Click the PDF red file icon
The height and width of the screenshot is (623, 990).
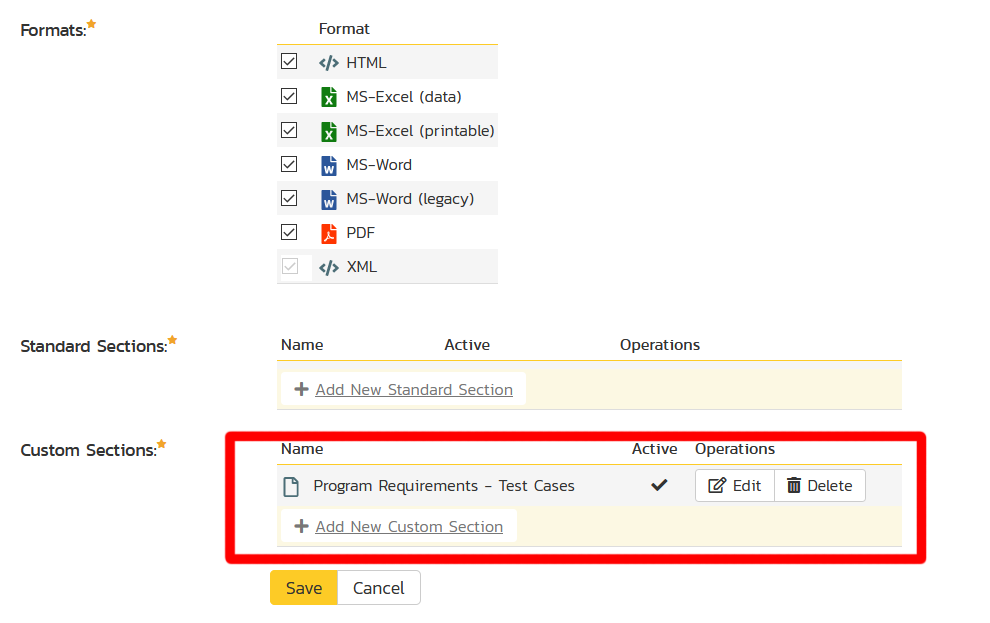[x=328, y=233]
